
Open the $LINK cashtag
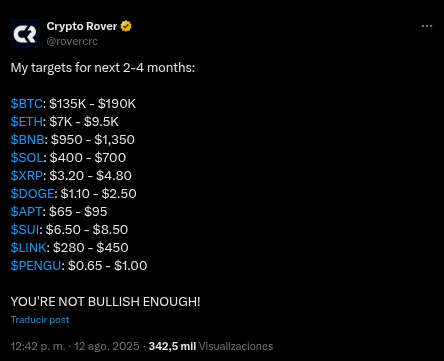(x=29, y=248)
